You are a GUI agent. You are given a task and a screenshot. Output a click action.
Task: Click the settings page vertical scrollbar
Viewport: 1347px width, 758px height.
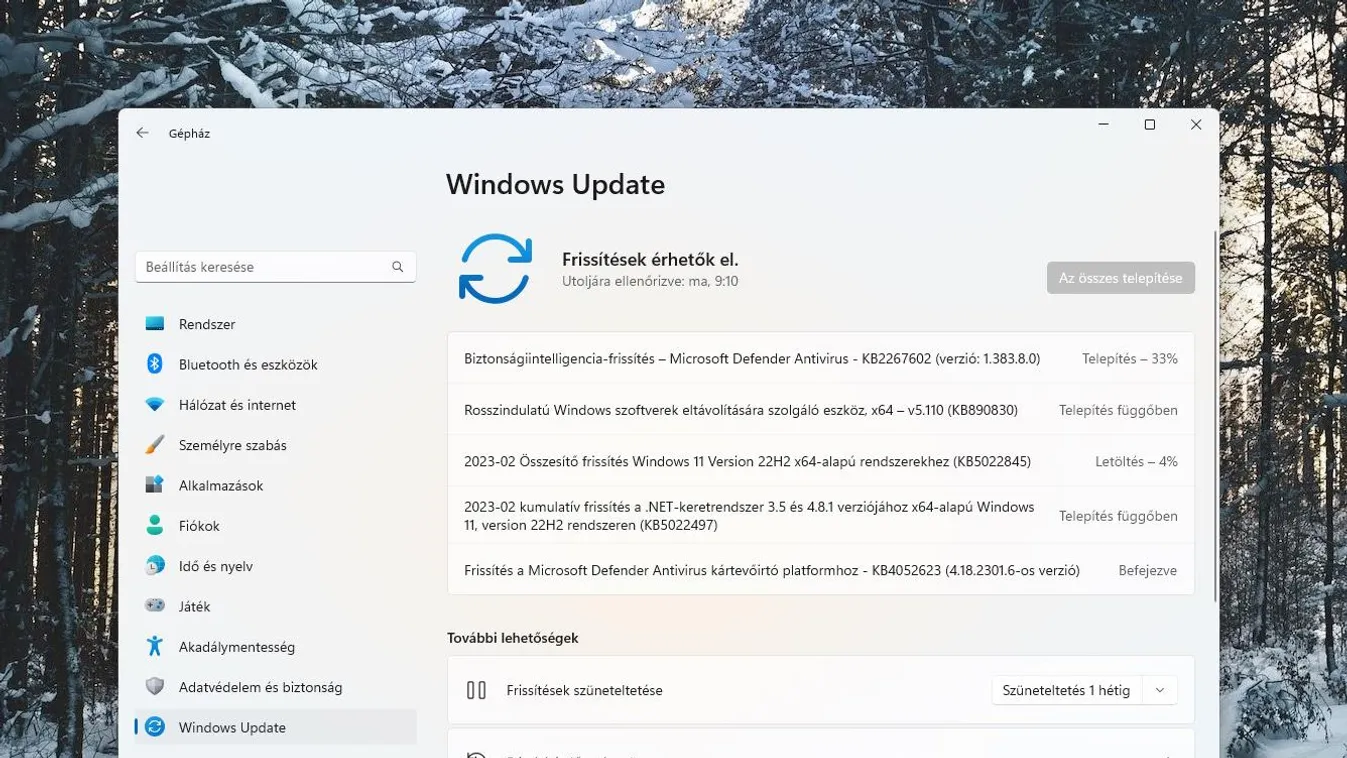pos(1216,415)
